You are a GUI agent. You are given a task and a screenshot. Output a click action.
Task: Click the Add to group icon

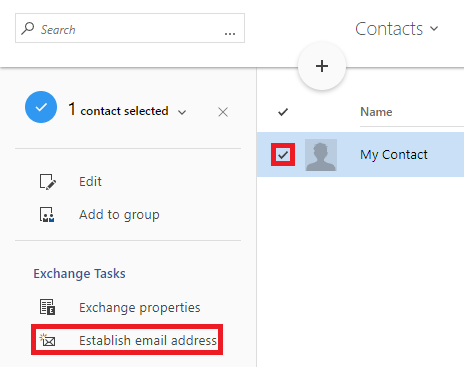[47, 215]
